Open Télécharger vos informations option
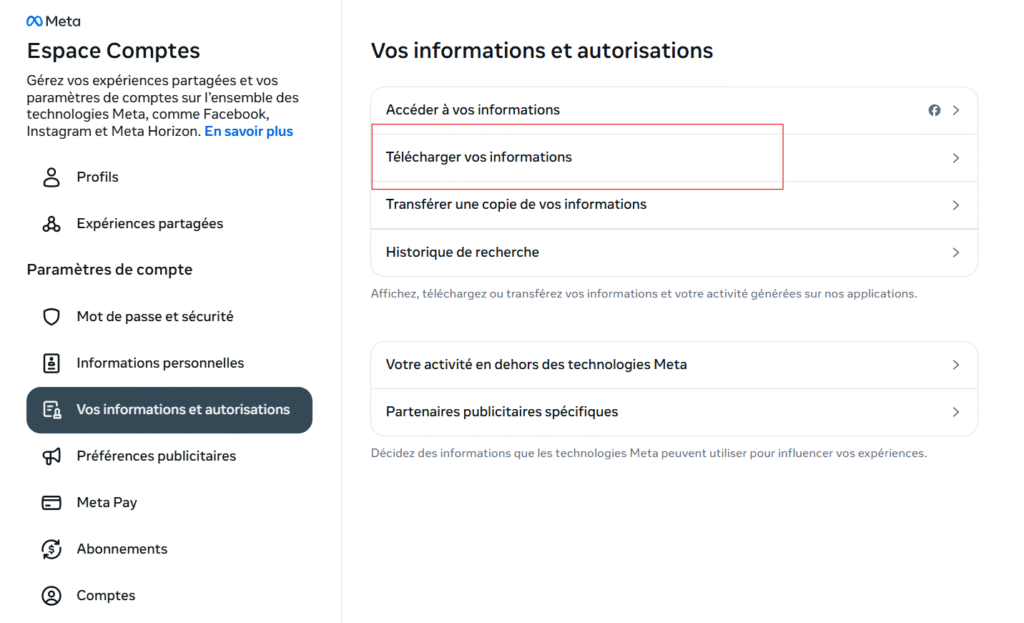 click(479, 157)
